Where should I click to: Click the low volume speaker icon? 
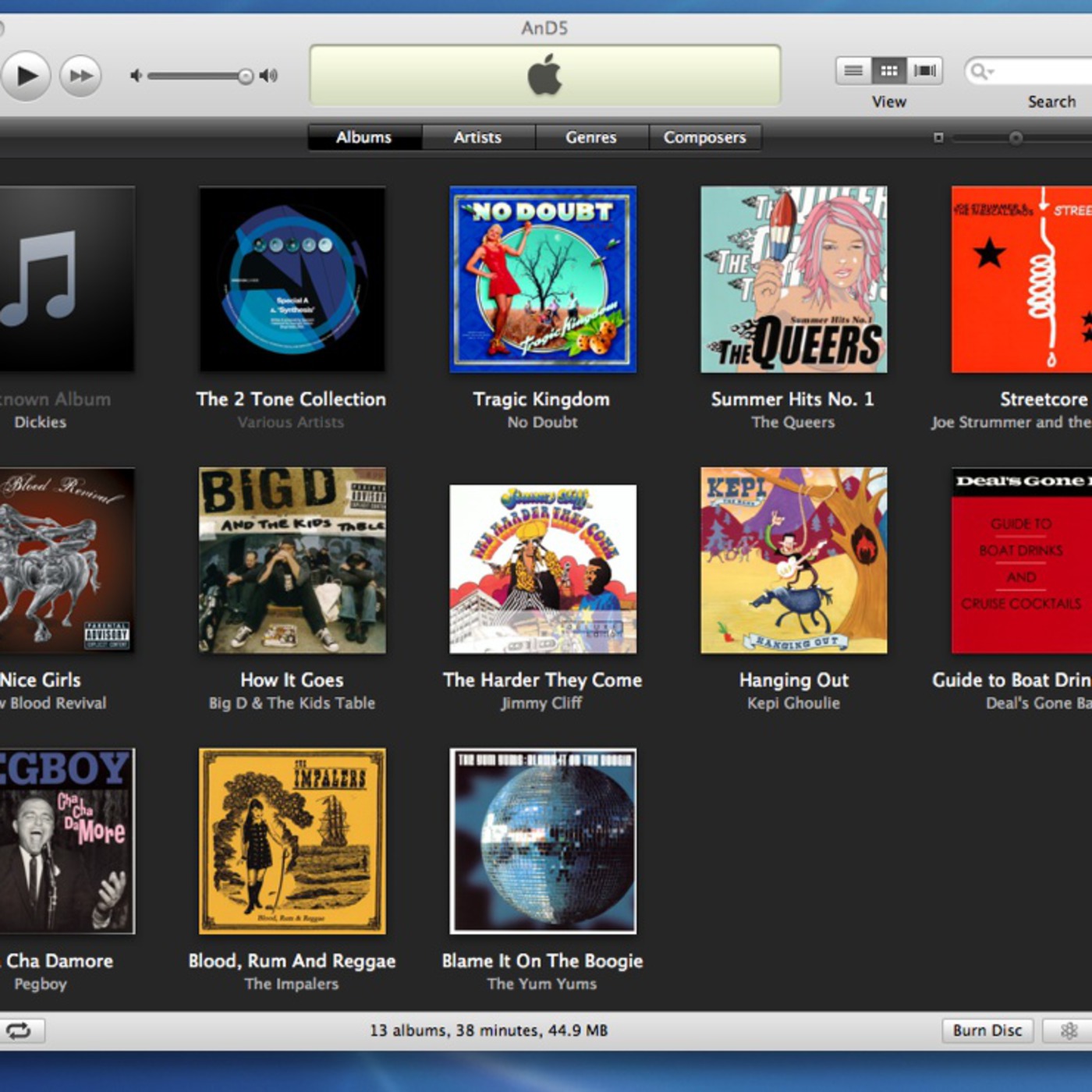click(x=136, y=76)
